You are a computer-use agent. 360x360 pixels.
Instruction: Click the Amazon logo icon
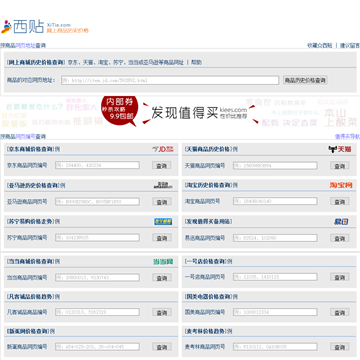click(x=163, y=185)
